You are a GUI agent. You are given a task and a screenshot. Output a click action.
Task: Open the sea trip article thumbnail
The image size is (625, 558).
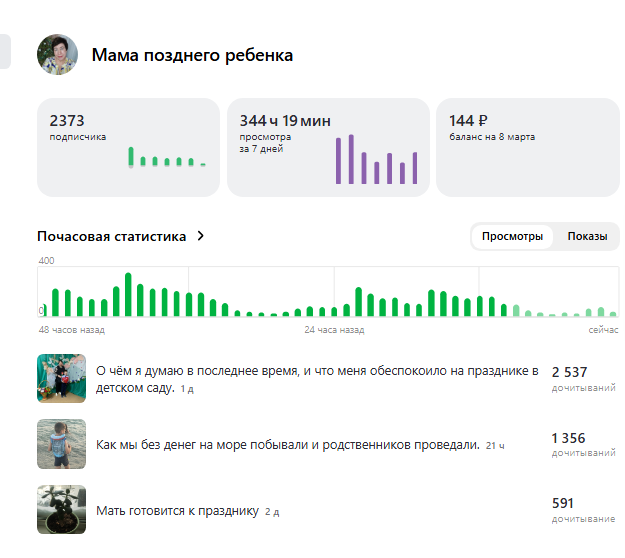(x=61, y=444)
